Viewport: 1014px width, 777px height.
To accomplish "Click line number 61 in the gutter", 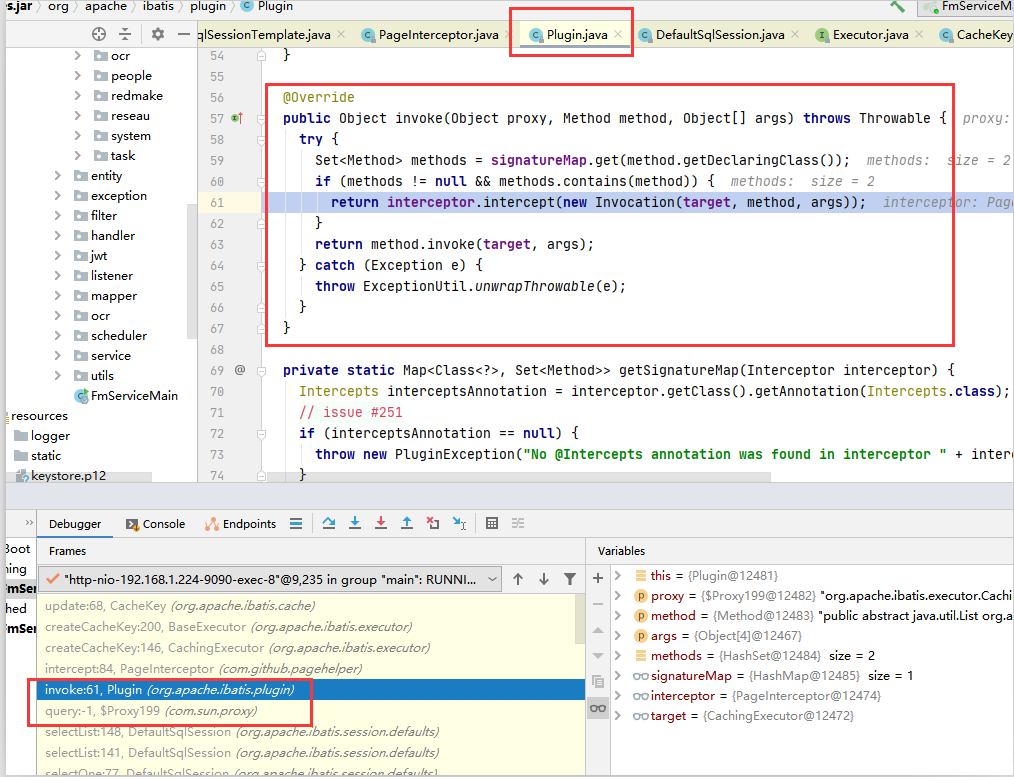I will tap(217, 202).
